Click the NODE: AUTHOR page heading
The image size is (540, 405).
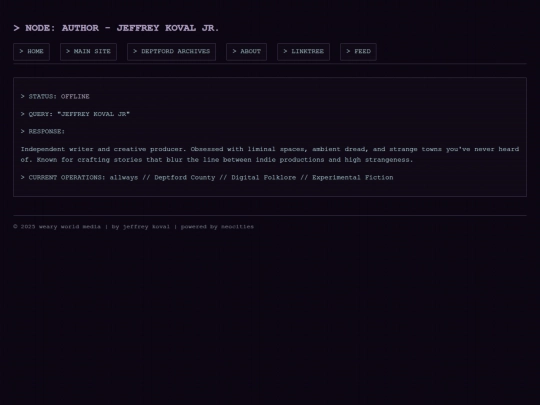click(x=116, y=28)
